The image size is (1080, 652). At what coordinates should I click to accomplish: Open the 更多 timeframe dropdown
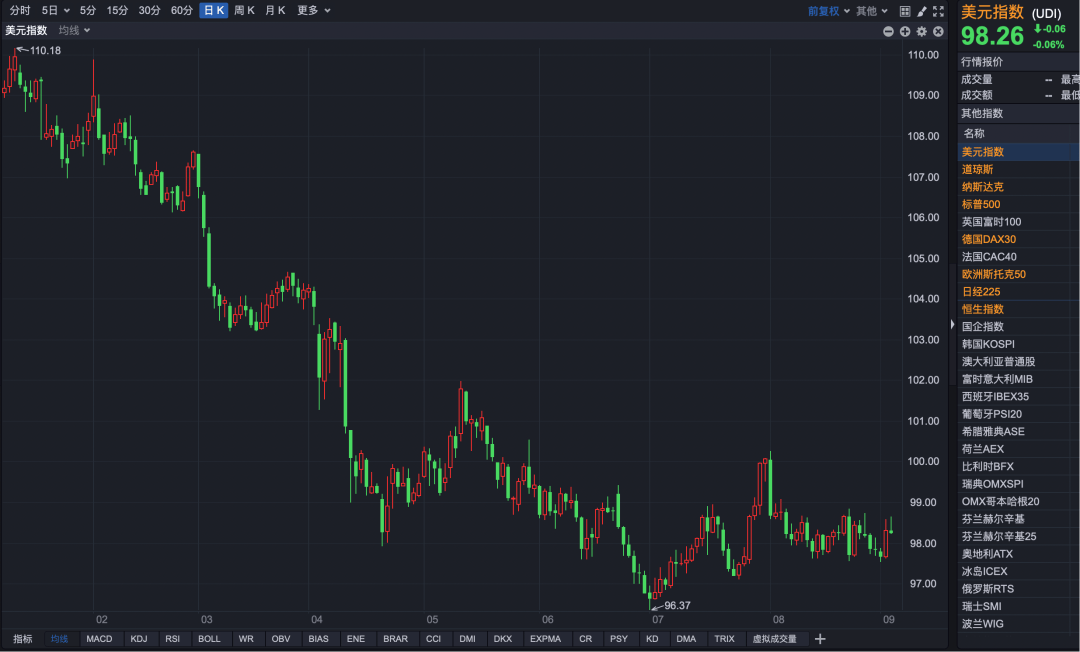(x=313, y=11)
